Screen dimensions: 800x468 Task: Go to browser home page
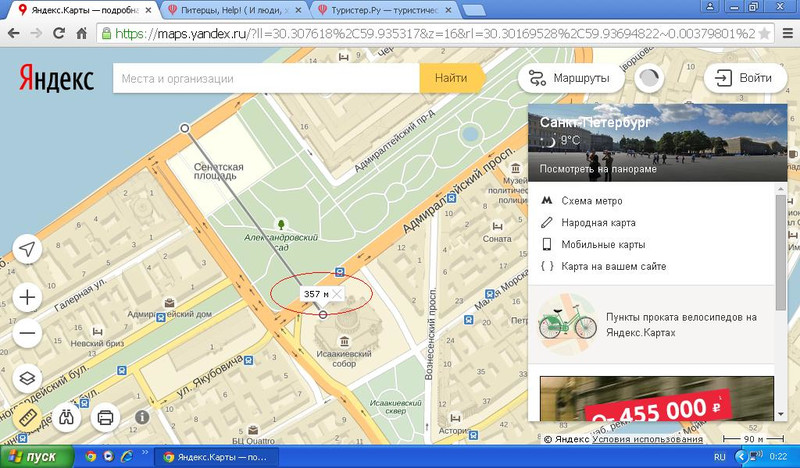82,34
